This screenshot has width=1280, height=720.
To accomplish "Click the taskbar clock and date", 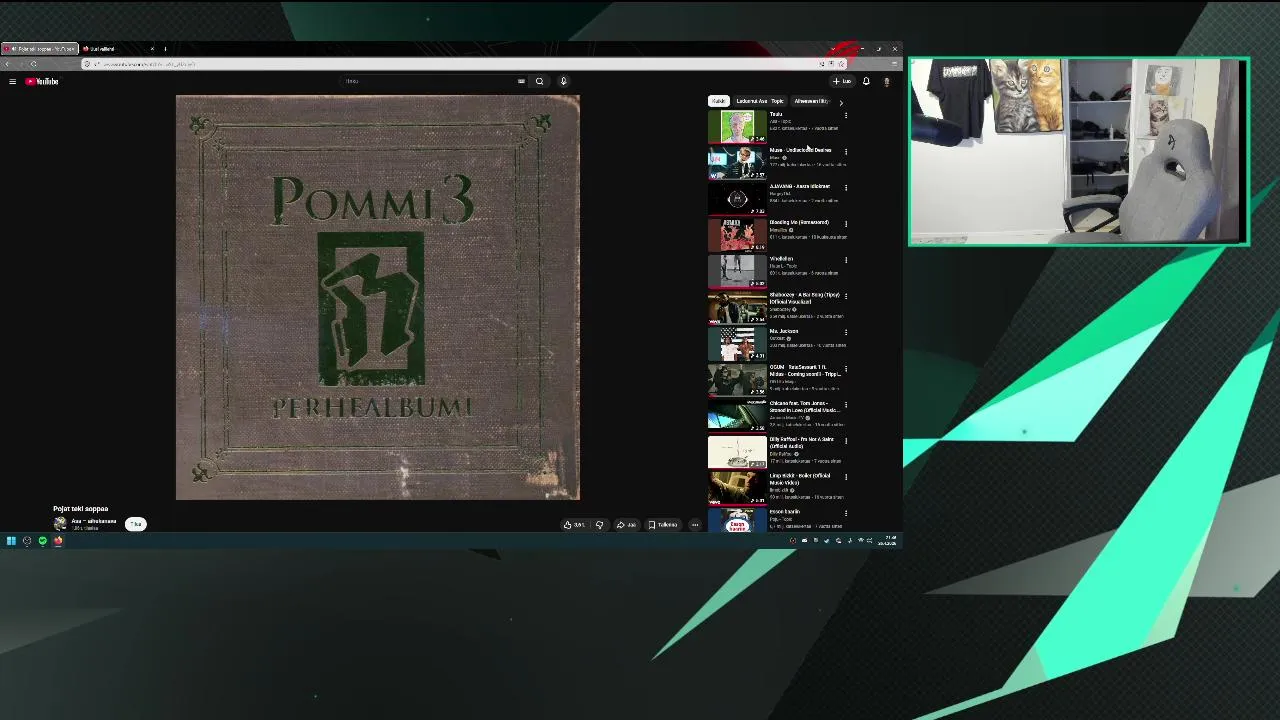I will (x=888, y=541).
